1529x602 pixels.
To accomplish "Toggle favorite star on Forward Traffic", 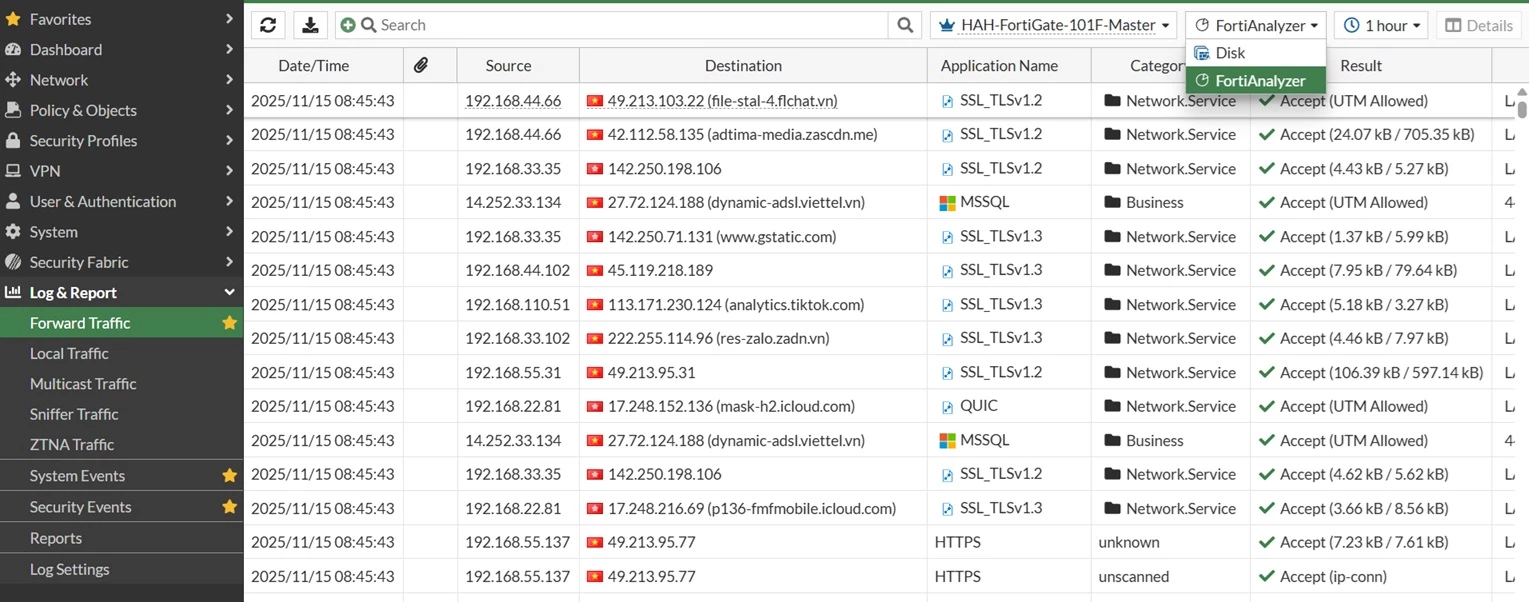I will click(x=229, y=323).
